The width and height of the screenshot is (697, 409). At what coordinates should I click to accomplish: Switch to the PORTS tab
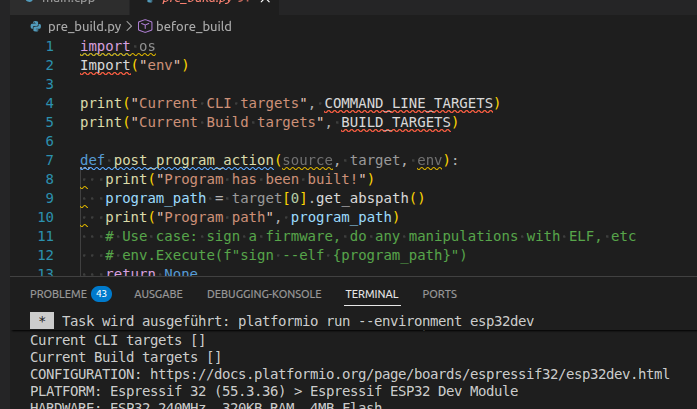click(439, 294)
